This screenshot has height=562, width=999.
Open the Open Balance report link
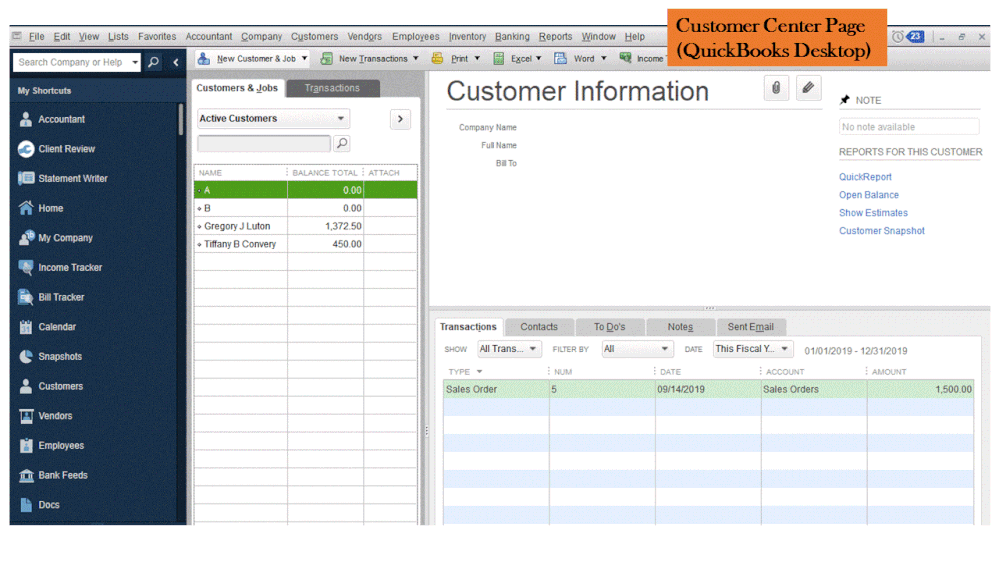869,195
